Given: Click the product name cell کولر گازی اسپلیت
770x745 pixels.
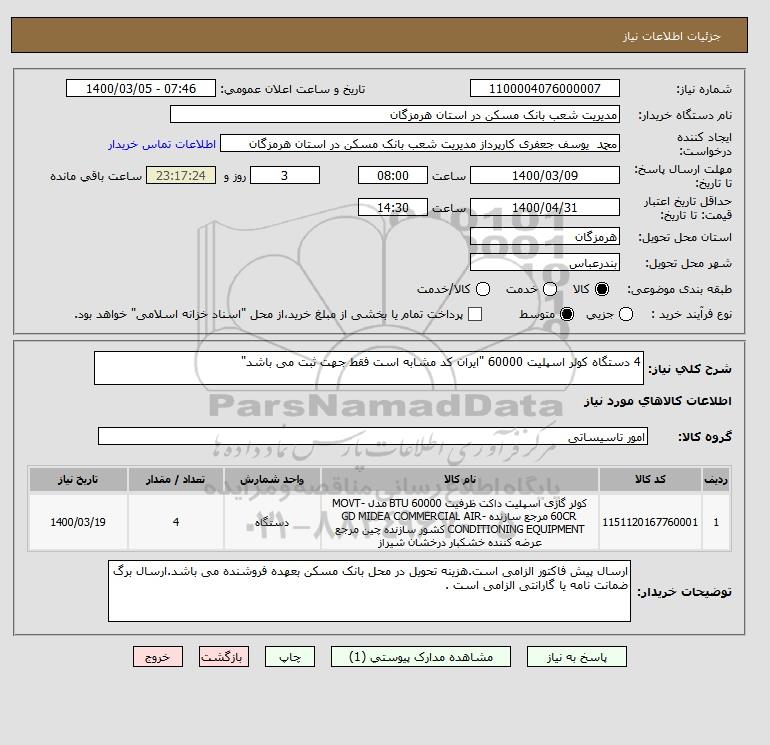Looking at the screenshot, I should (460, 523).
